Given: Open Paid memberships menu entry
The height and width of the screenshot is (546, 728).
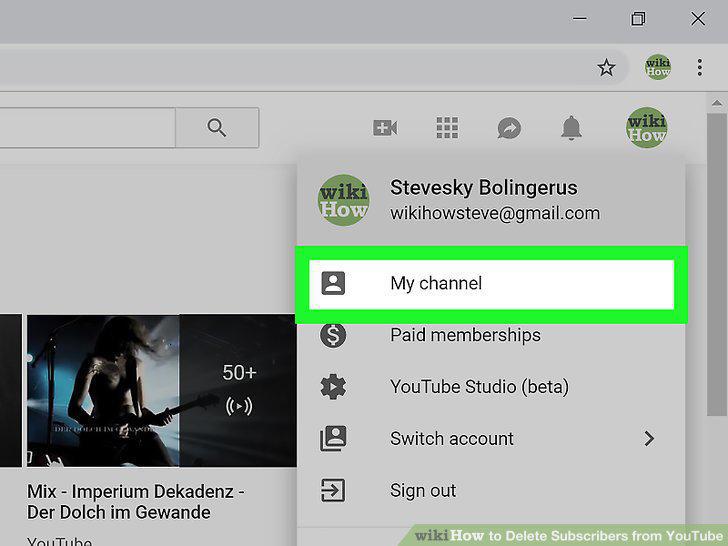Looking at the screenshot, I should (x=491, y=335).
